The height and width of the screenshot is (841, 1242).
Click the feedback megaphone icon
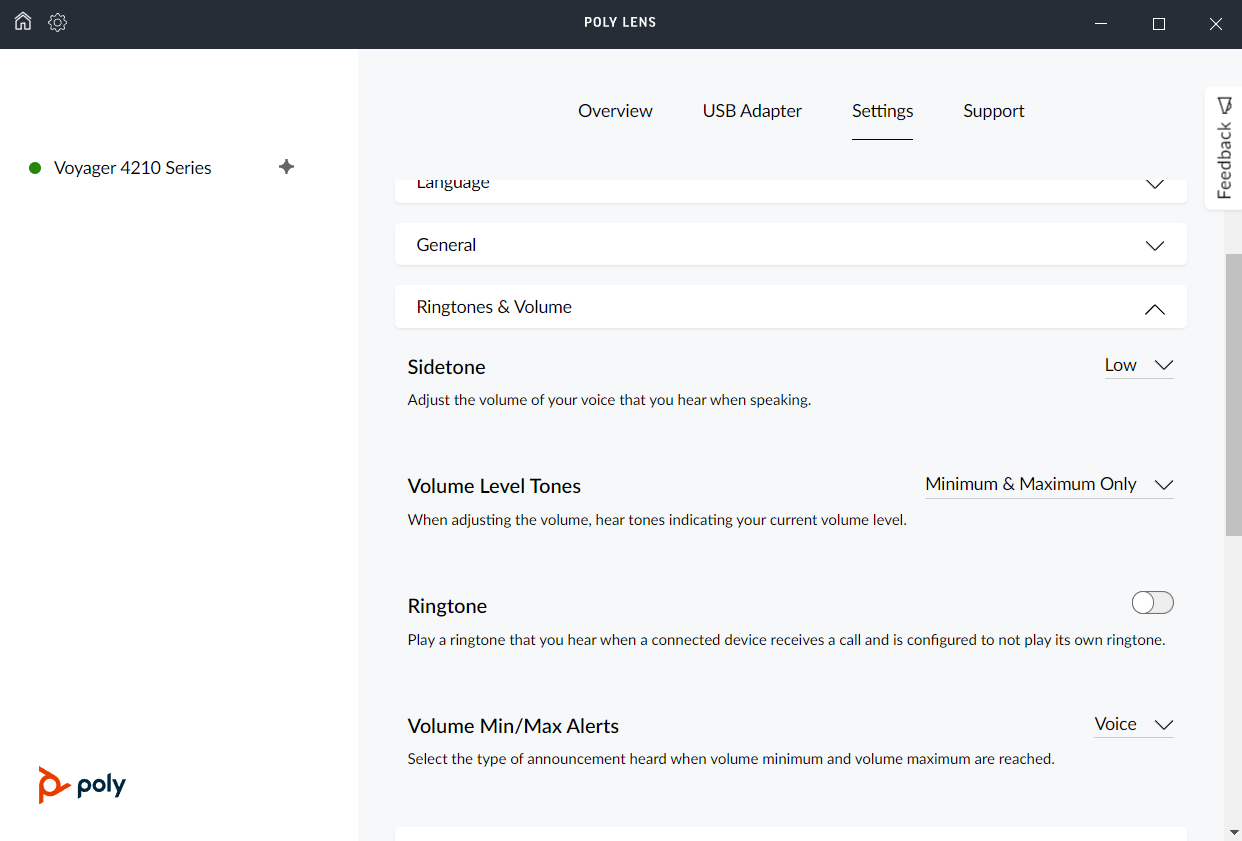click(1226, 104)
